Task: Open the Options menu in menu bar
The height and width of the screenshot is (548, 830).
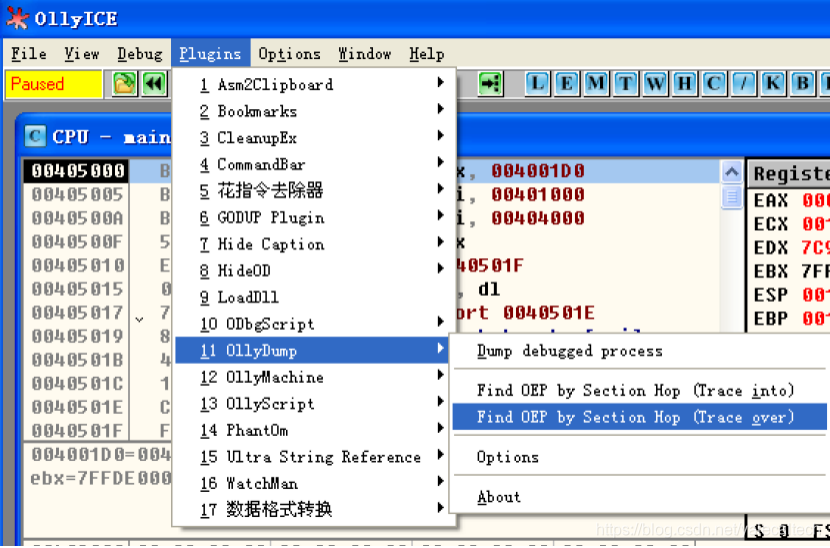Action: pos(290,53)
